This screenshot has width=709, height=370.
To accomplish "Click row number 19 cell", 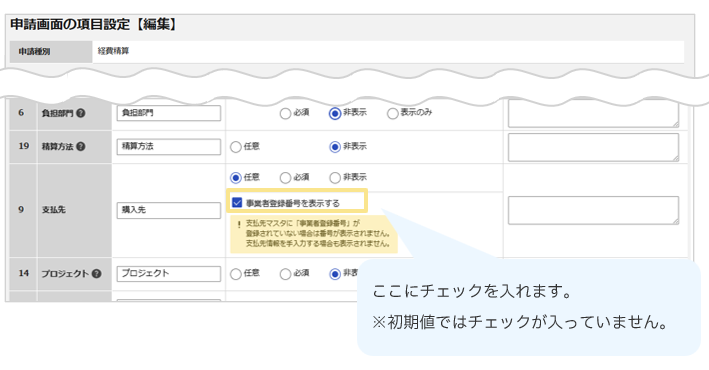I will (24, 147).
